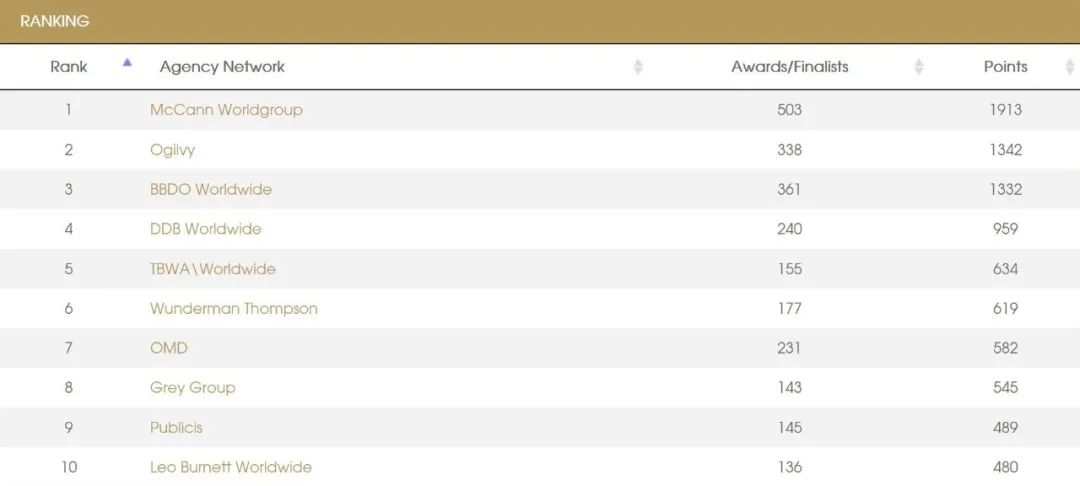Click rank number 5 cell
The height and width of the screenshot is (486, 1080).
coord(69,268)
